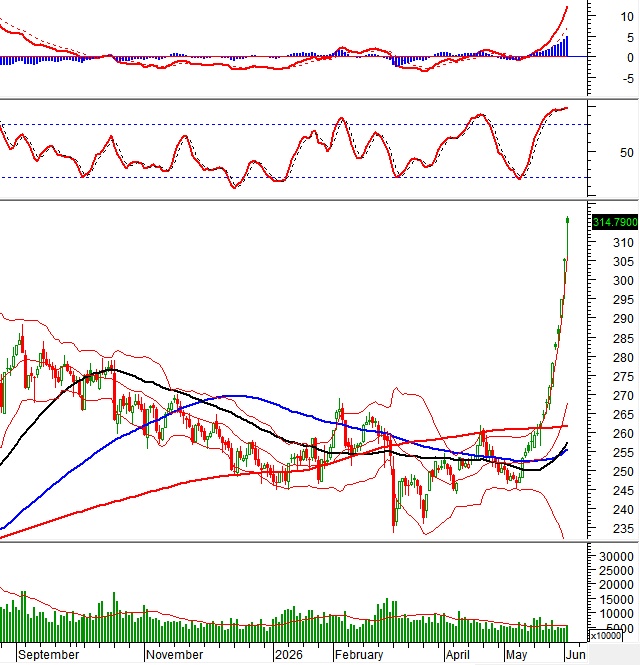Select the September label on time axis
This screenshot has height=665, width=640.
pyautogui.click(x=49, y=654)
